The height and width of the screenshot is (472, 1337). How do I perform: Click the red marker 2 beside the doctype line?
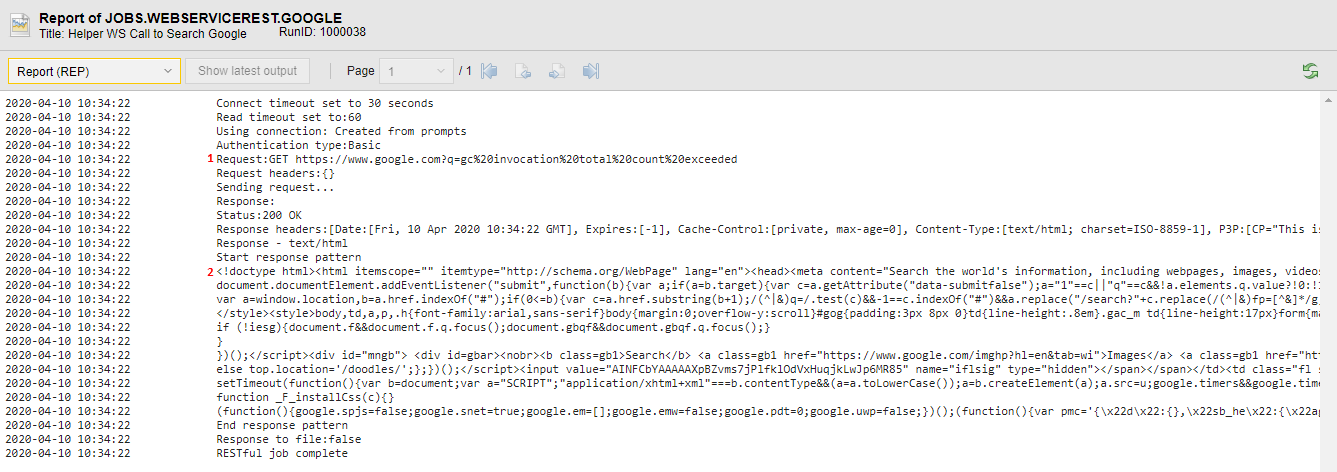(x=210, y=271)
